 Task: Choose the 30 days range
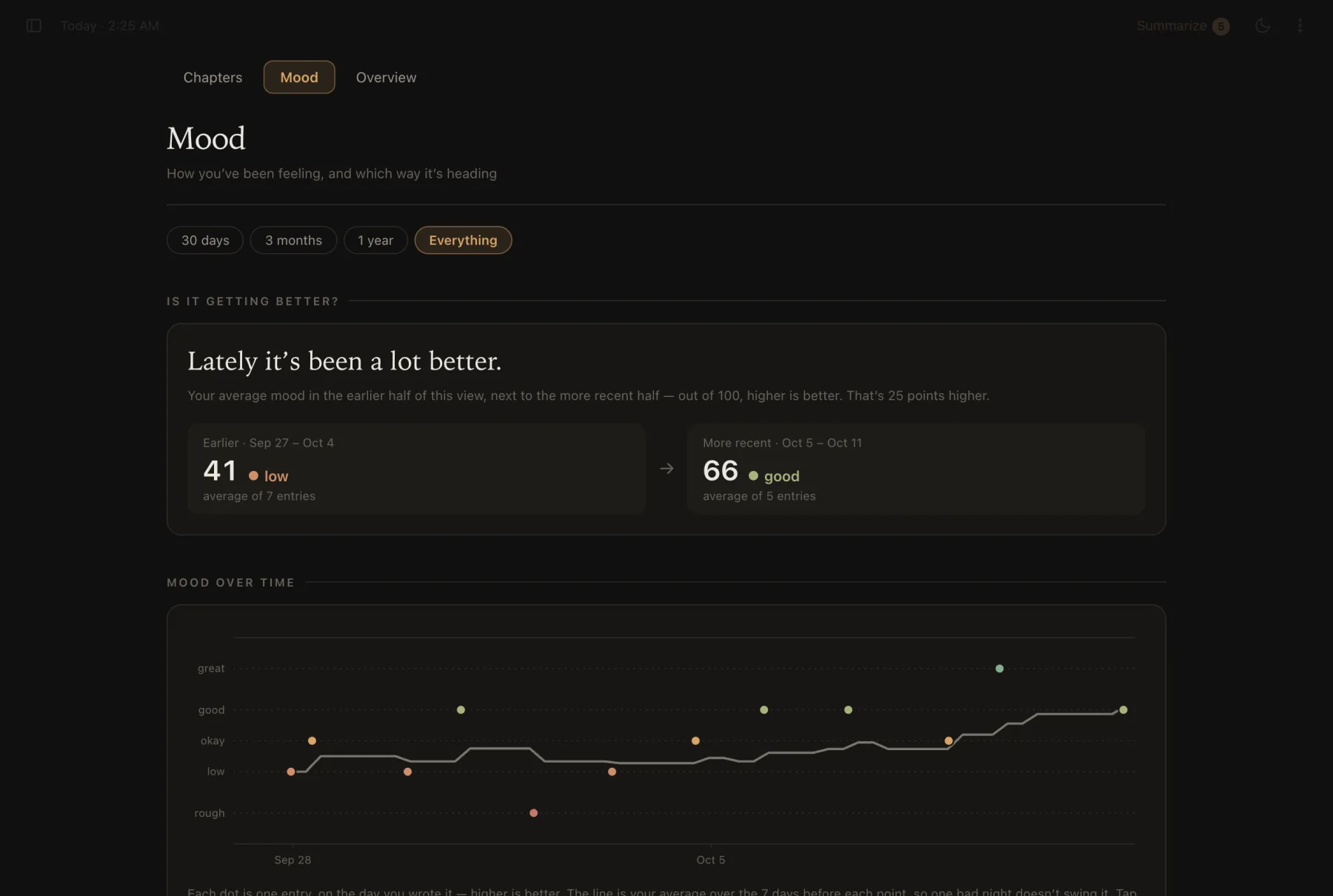[x=205, y=240]
